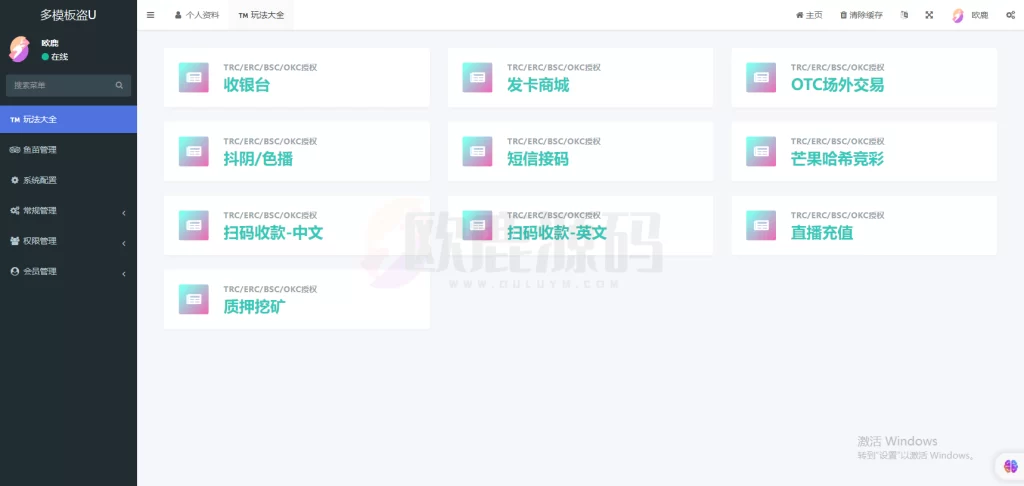
Task: Click the 抖阴/色播 card icon
Action: [193, 151]
